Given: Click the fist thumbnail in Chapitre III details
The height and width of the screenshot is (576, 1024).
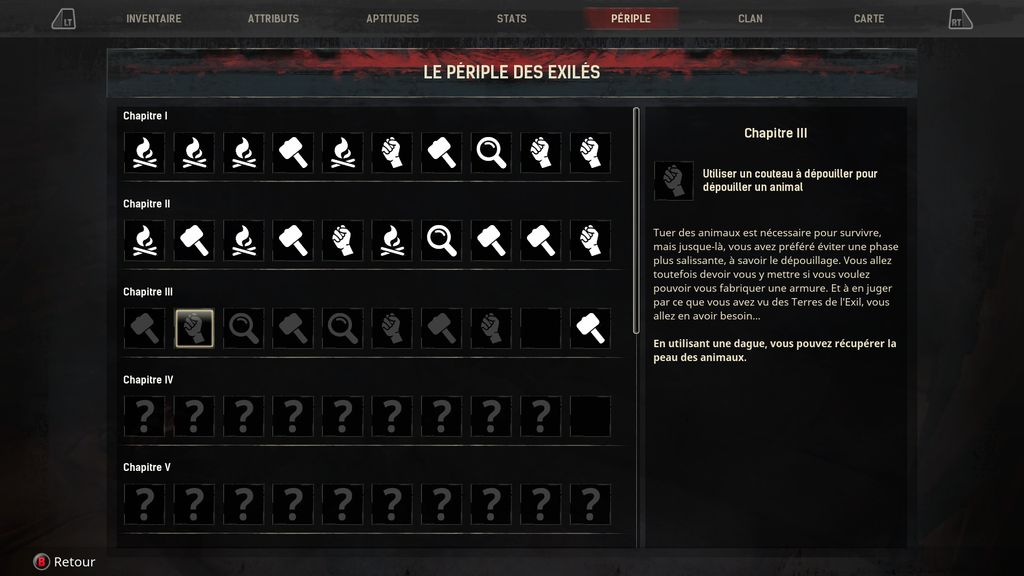Looking at the screenshot, I should (673, 180).
